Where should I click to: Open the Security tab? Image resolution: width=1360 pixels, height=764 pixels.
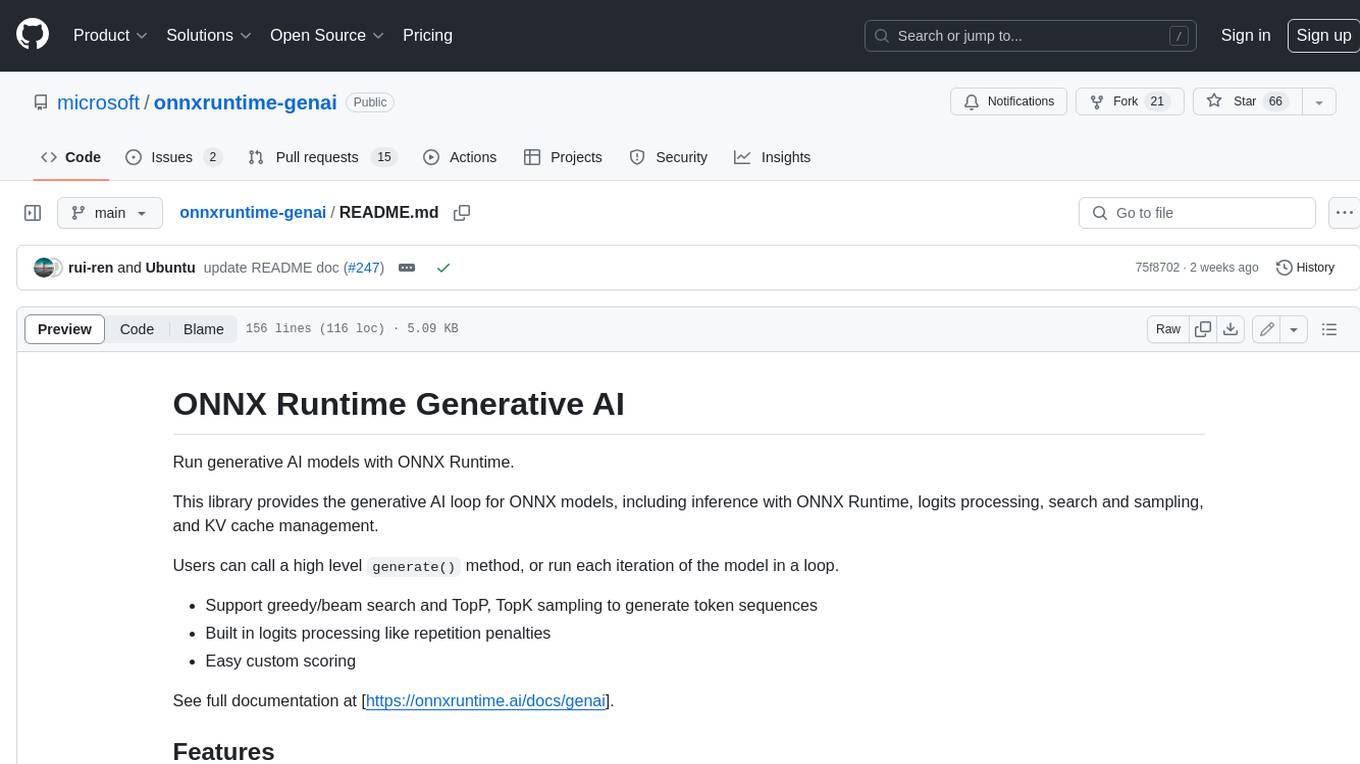tap(668, 157)
